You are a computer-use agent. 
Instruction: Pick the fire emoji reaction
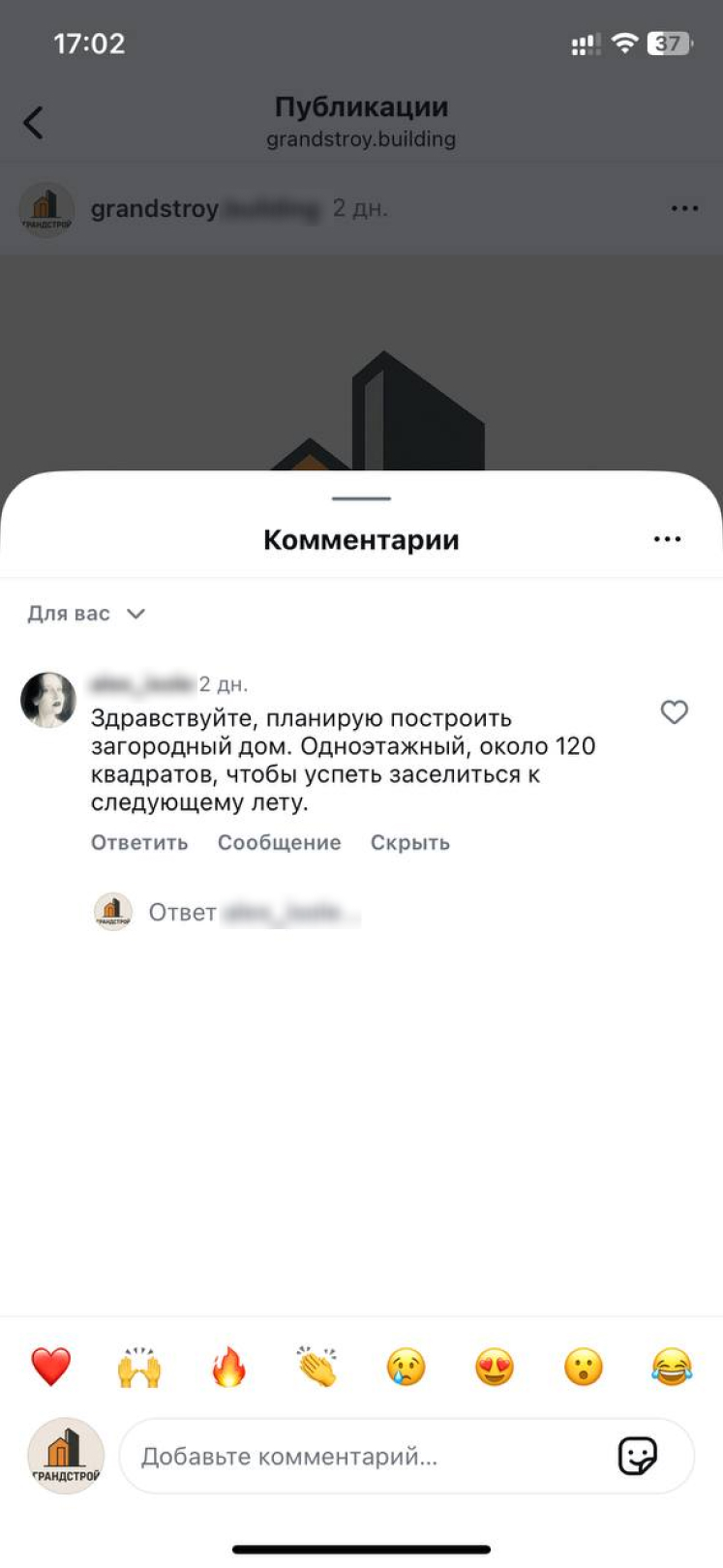tap(228, 1367)
